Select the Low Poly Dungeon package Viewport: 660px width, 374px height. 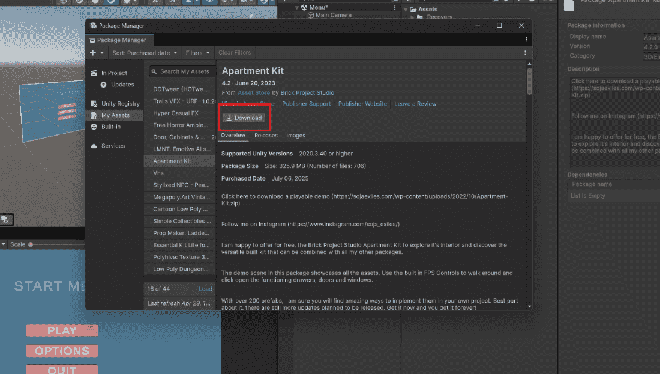(x=180, y=269)
